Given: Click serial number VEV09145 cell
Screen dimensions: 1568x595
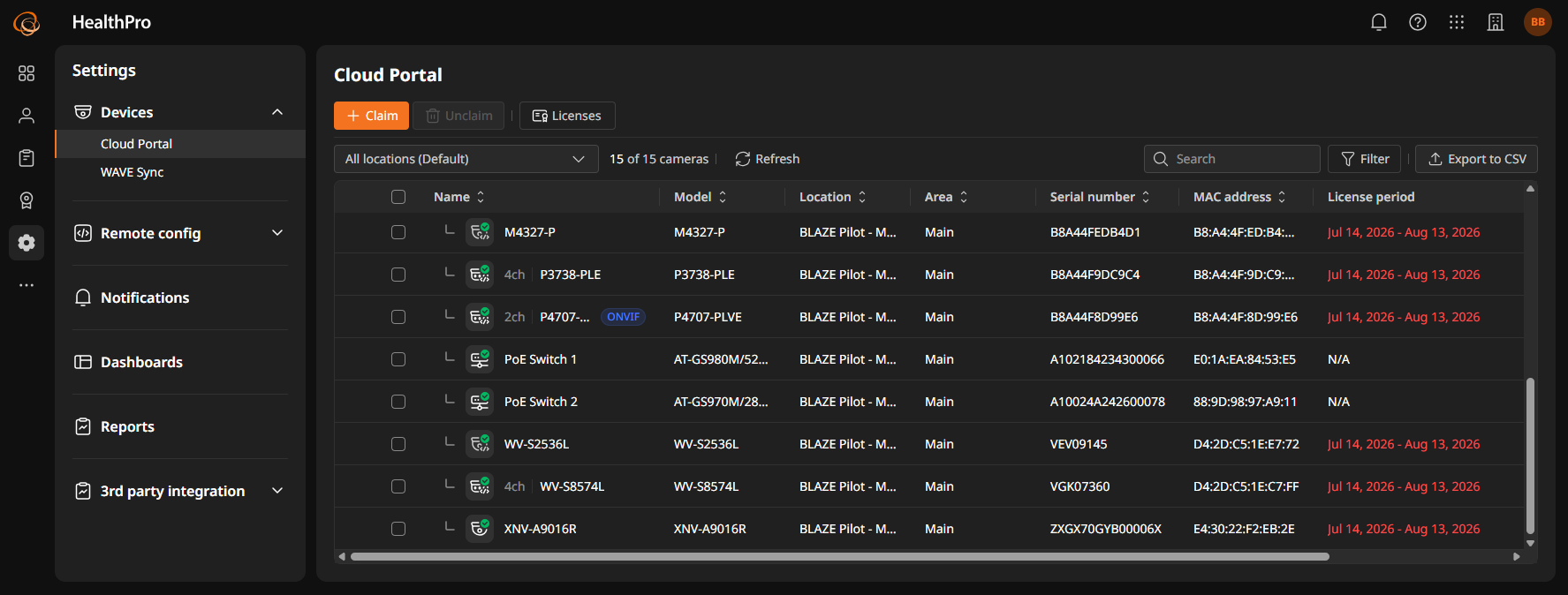Looking at the screenshot, I should (x=1079, y=444).
